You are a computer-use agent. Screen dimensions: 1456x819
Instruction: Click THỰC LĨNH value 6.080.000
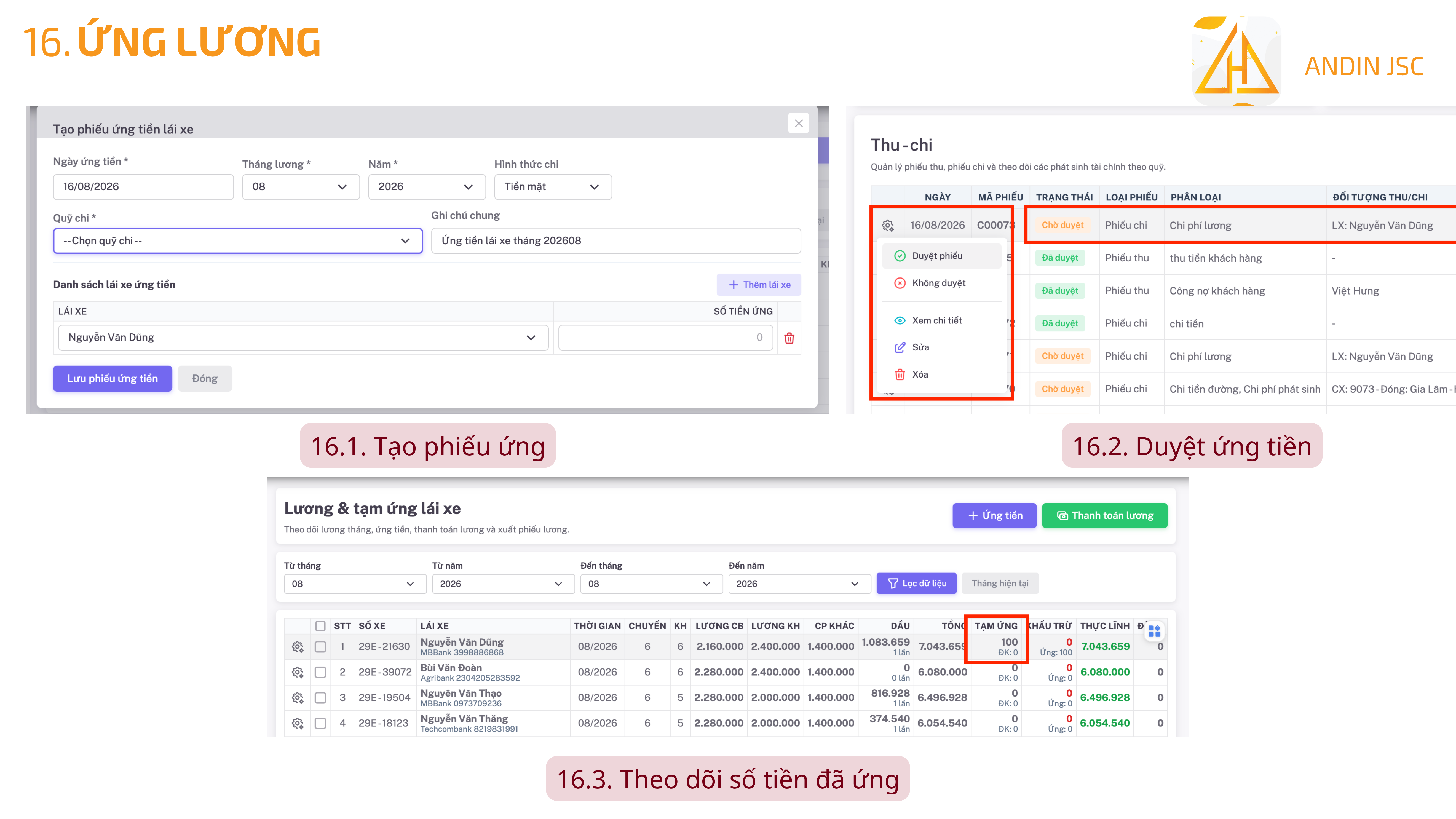[1105, 672]
